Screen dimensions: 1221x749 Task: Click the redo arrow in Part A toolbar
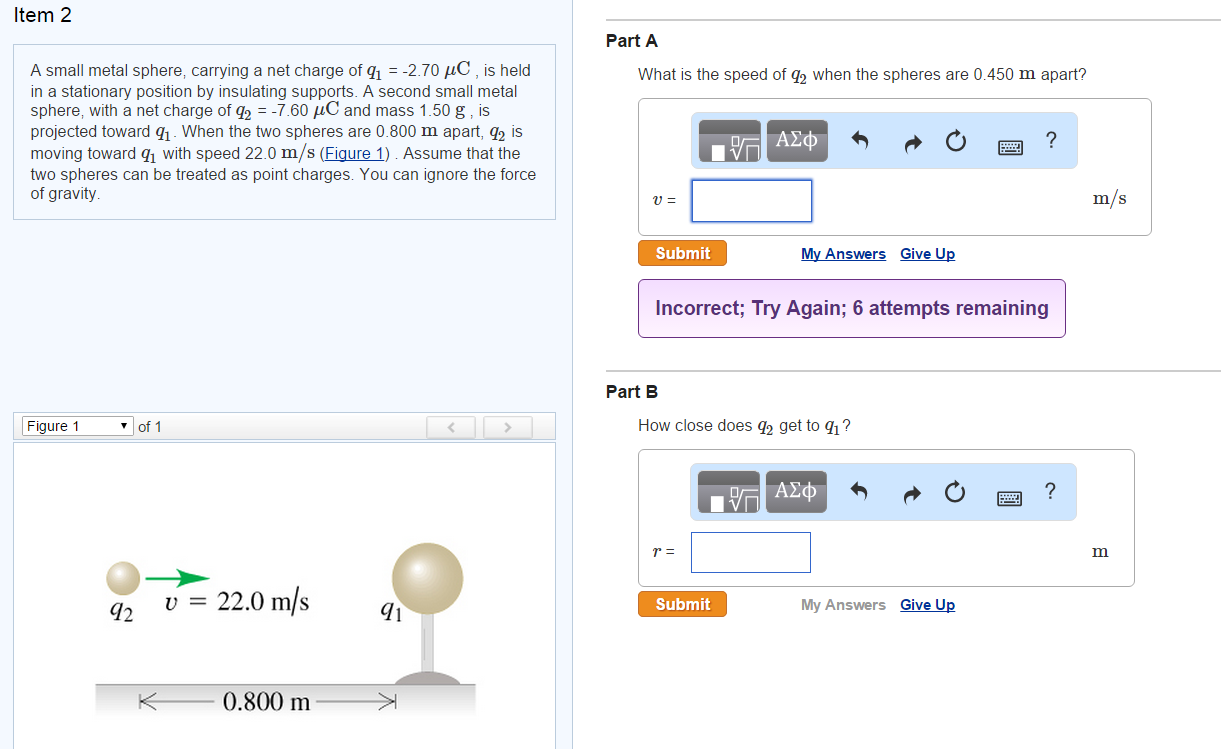(911, 141)
